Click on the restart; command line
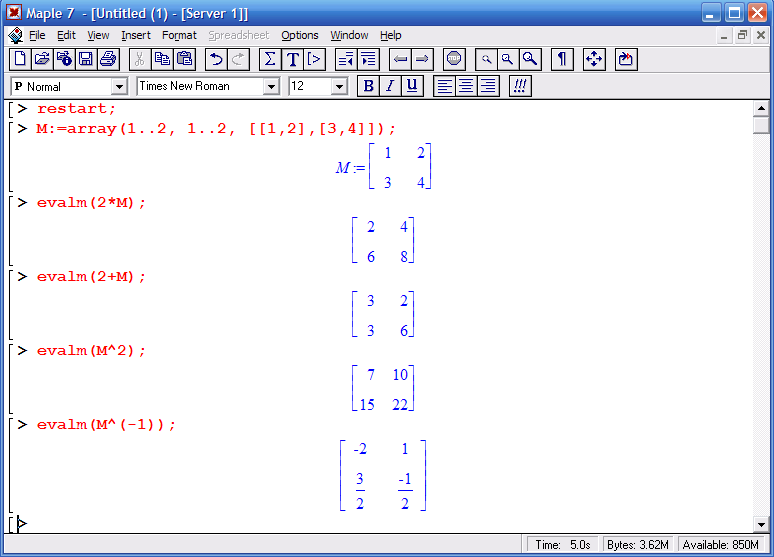The width and height of the screenshot is (774, 557). point(76,109)
